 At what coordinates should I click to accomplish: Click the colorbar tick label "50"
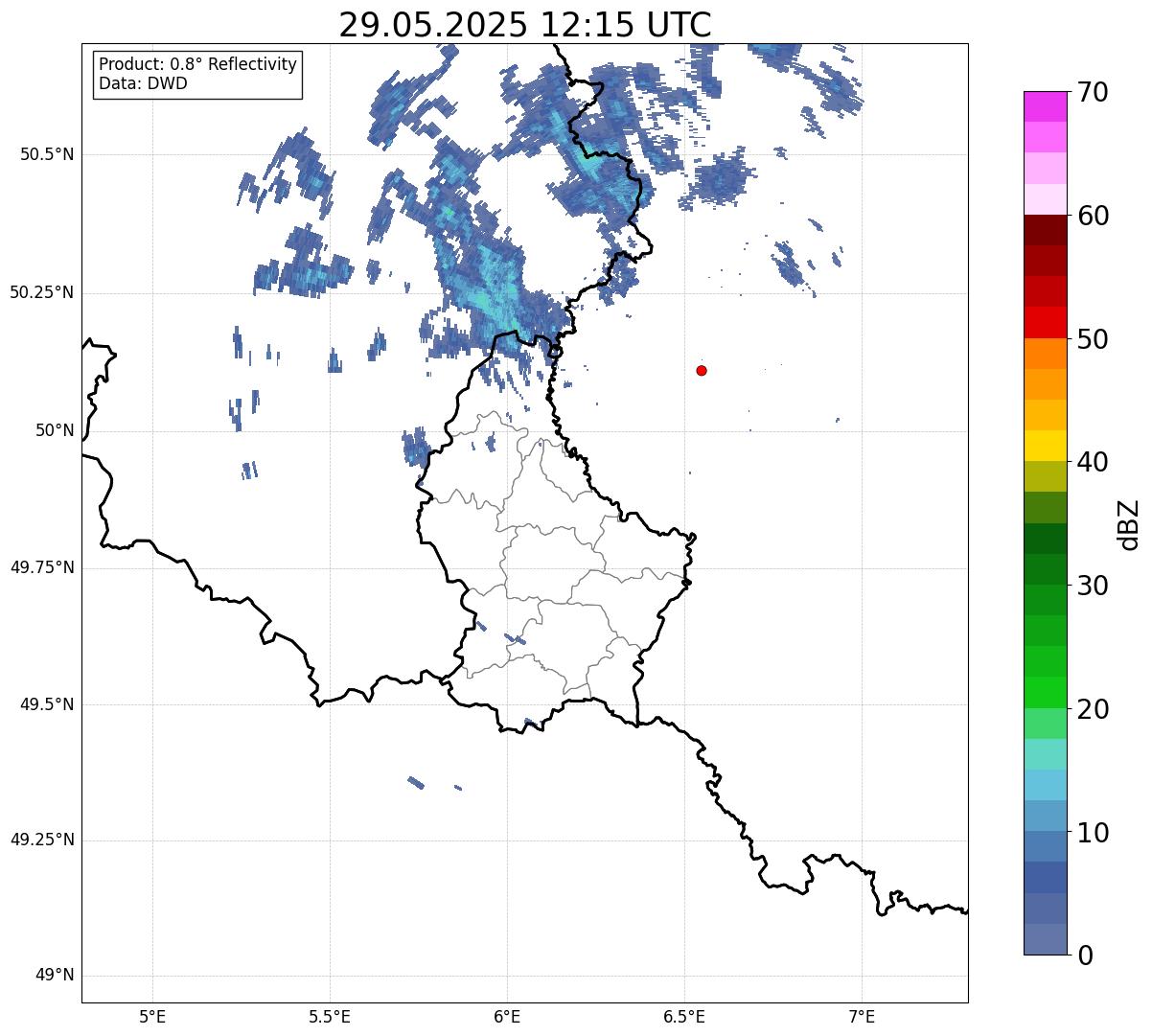[x=1093, y=339]
